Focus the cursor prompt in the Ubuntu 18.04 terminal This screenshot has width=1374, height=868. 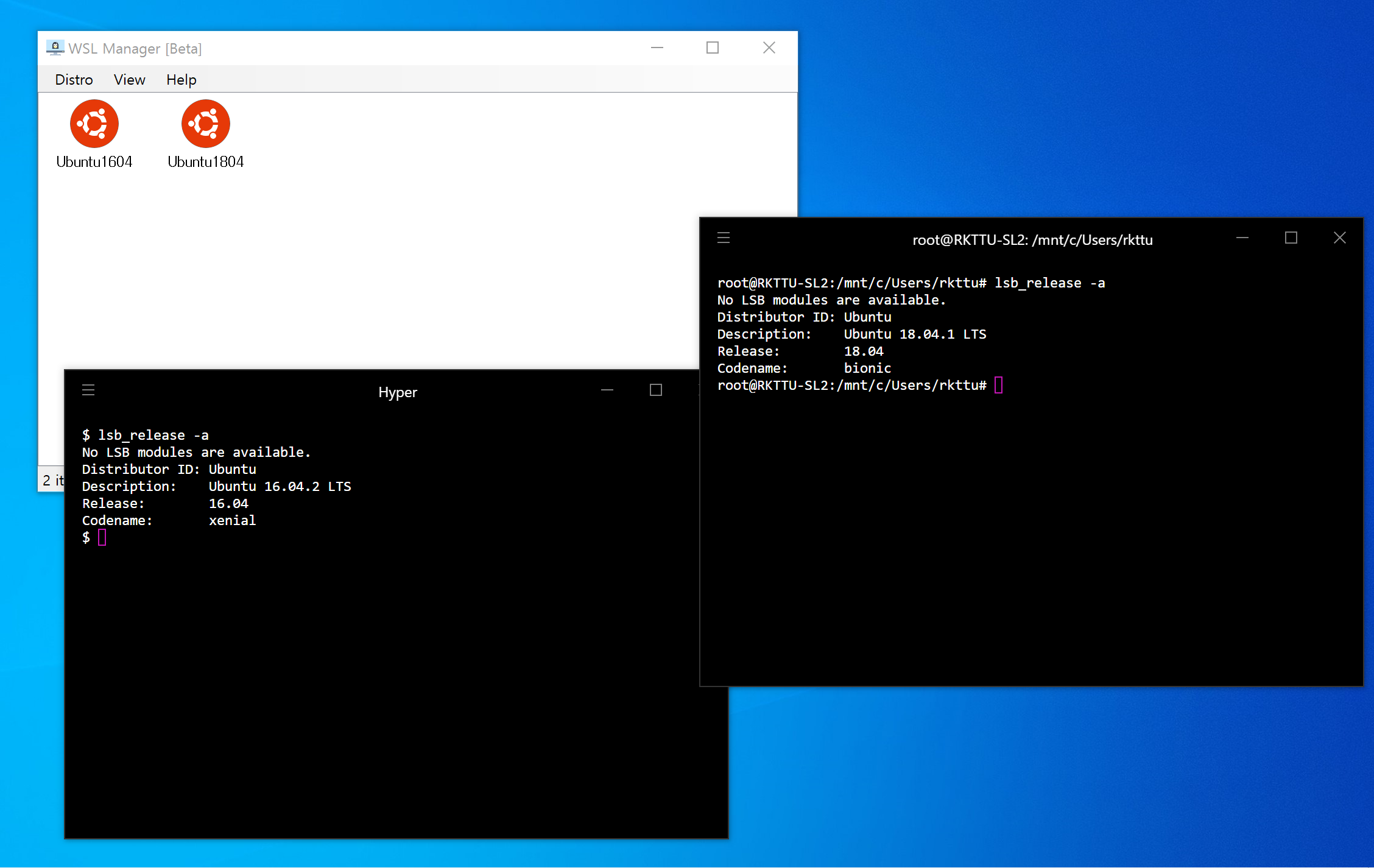pyautogui.click(x=998, y=385)
